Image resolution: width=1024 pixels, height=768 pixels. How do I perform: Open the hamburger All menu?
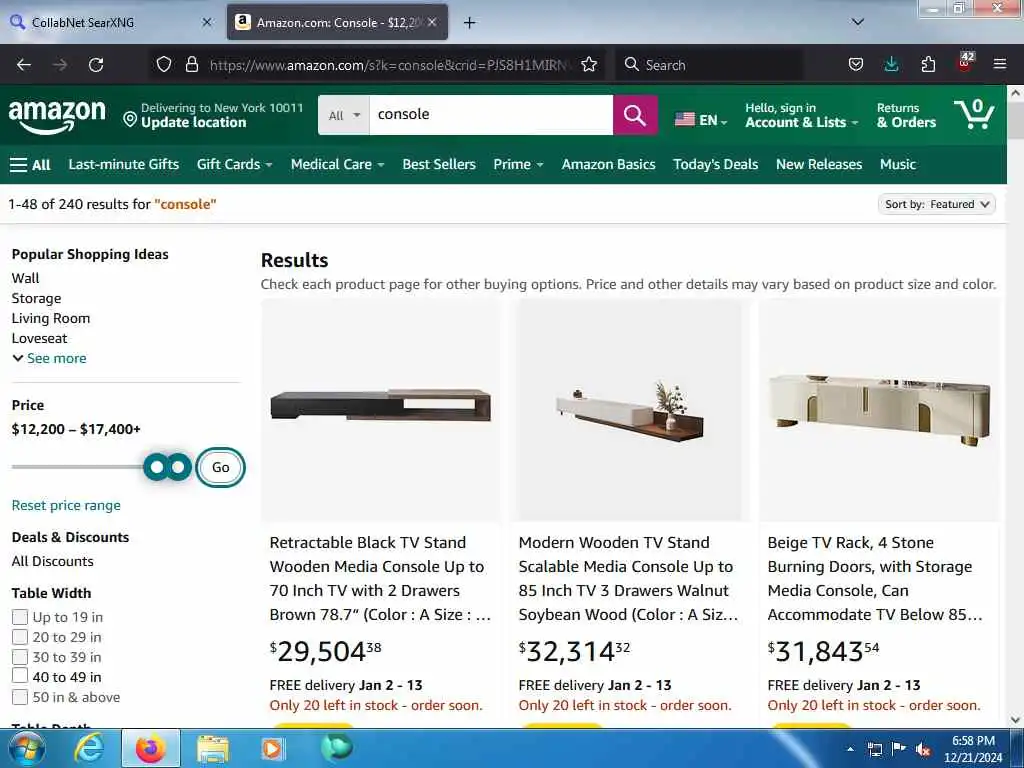30,165
